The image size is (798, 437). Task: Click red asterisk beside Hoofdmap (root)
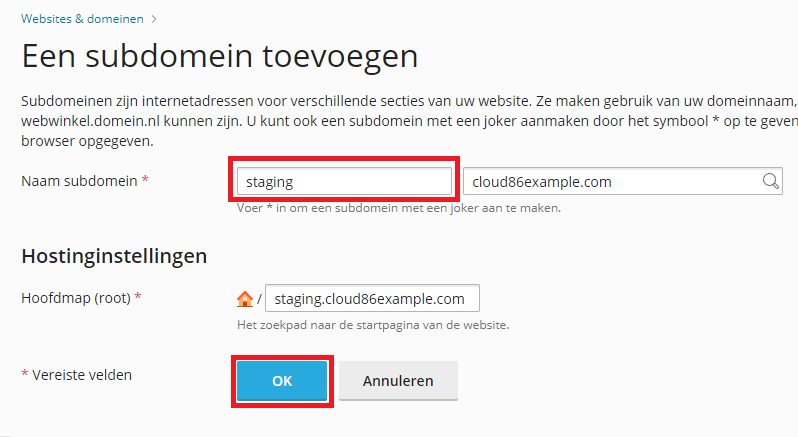click(137, 296)
